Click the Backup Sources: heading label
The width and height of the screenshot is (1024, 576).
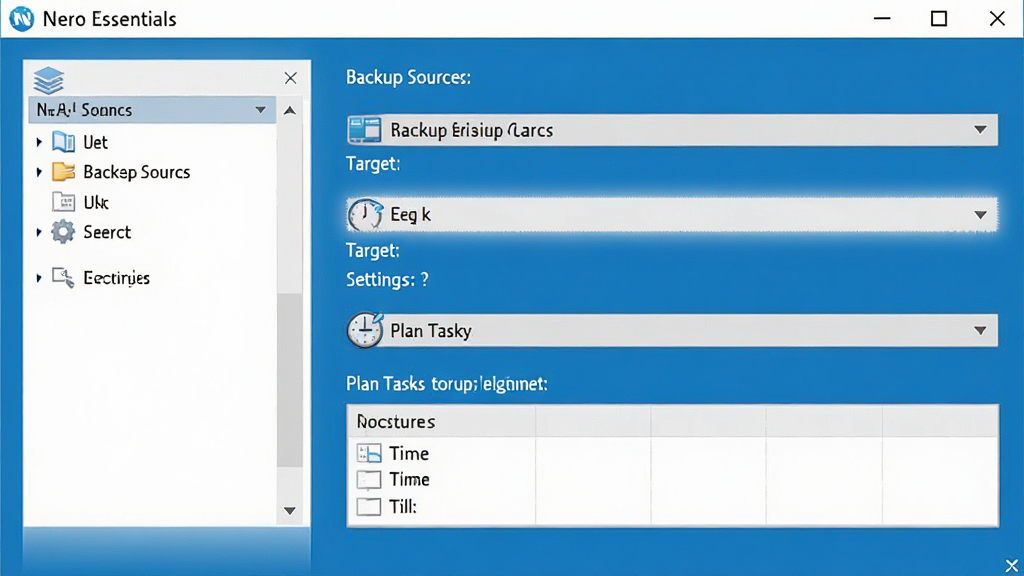coord(408,77)
